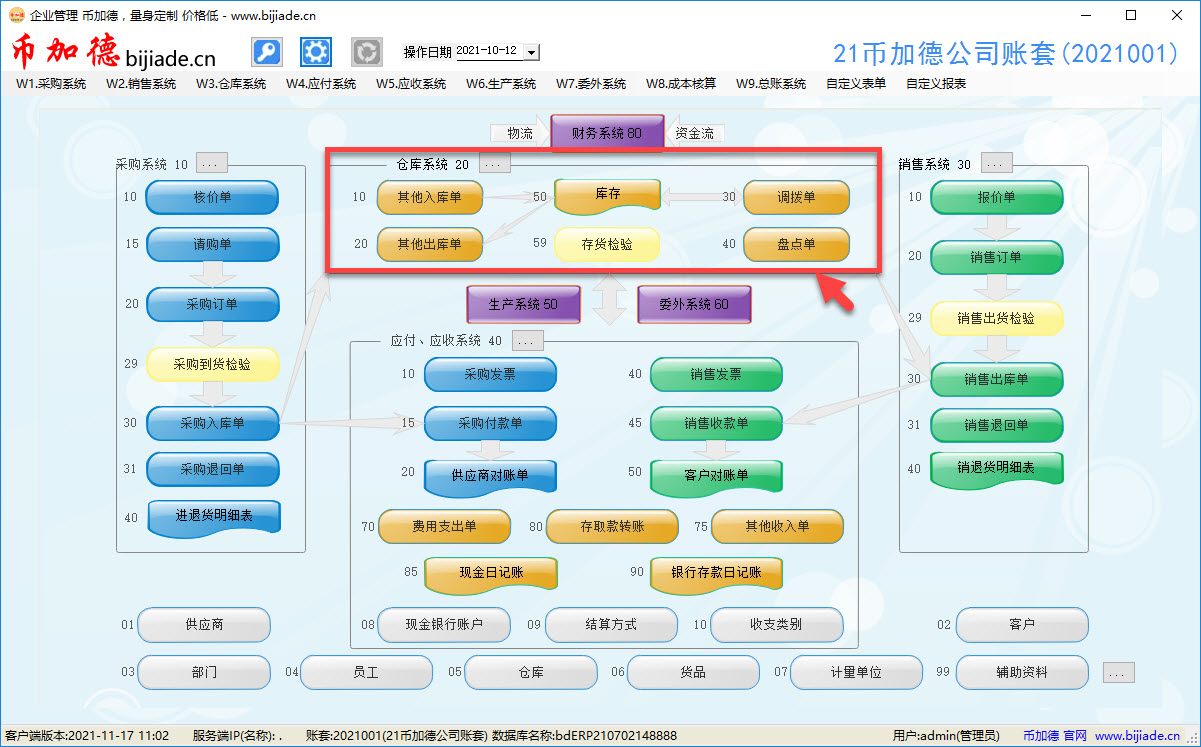Click the 采购付款单 button

click(490, 423)
